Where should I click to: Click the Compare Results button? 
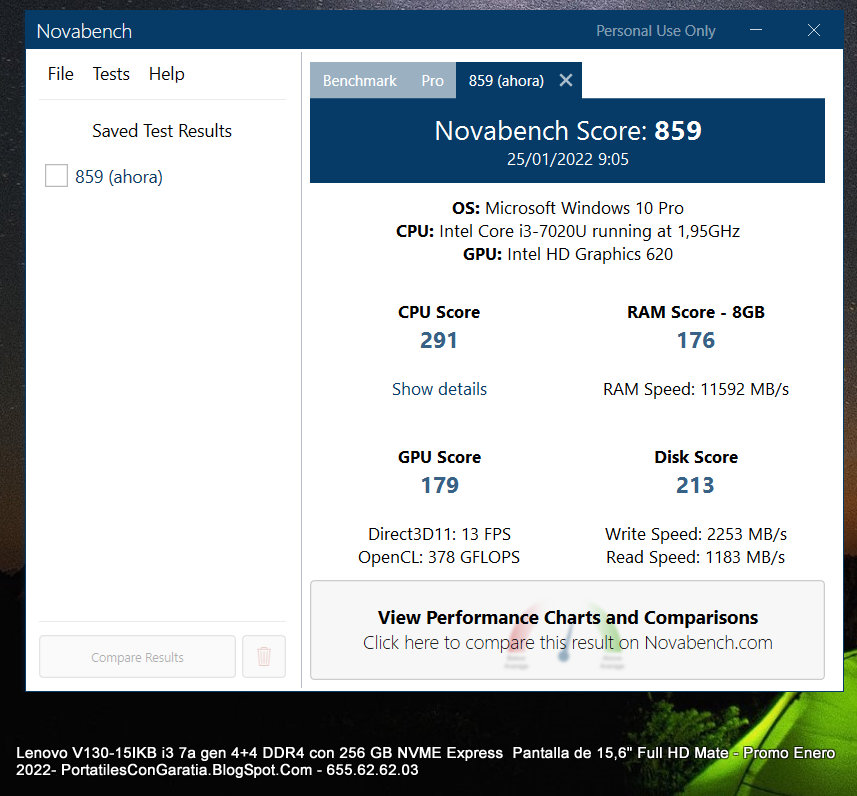pyautogui.click(x=137, y=657)
